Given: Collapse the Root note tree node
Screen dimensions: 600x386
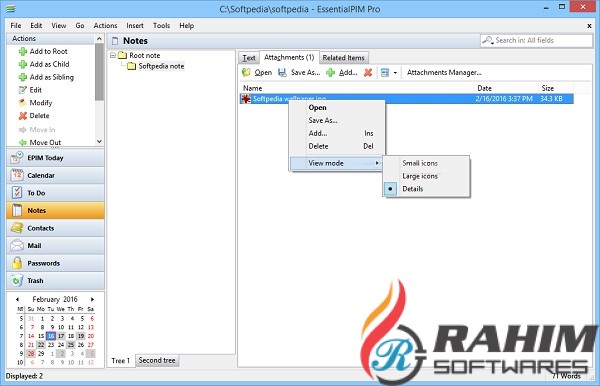Looking at the screenshot, I should click(x=113, y=55).
